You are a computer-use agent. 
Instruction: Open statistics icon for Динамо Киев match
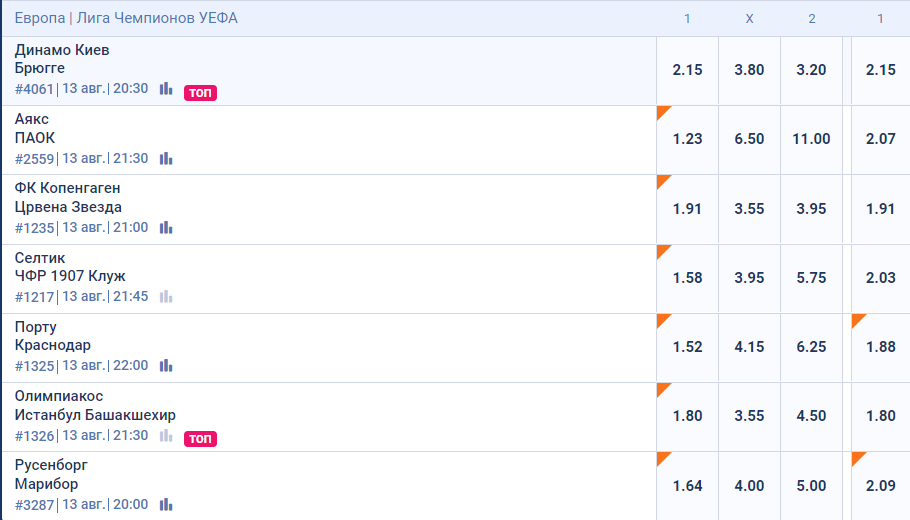(166, 89)
